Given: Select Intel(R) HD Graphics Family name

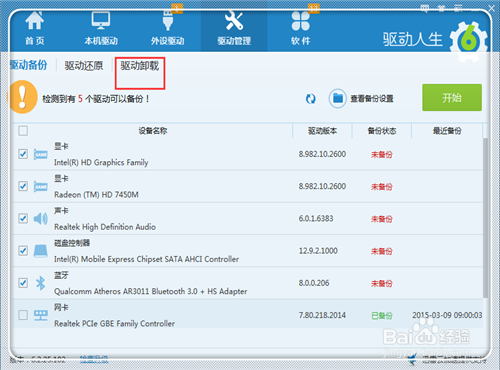Looking at the screenshot, I should tap(101, 162).
